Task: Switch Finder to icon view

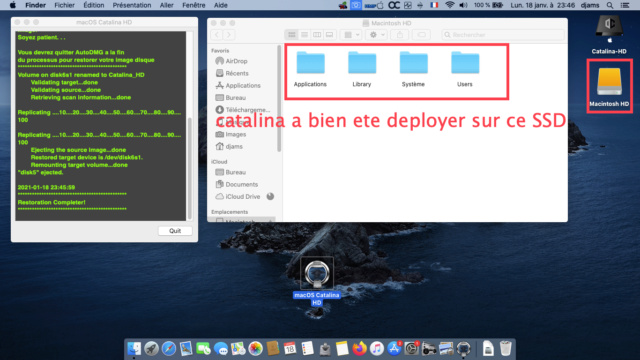Action: click(x=291, y=35)
